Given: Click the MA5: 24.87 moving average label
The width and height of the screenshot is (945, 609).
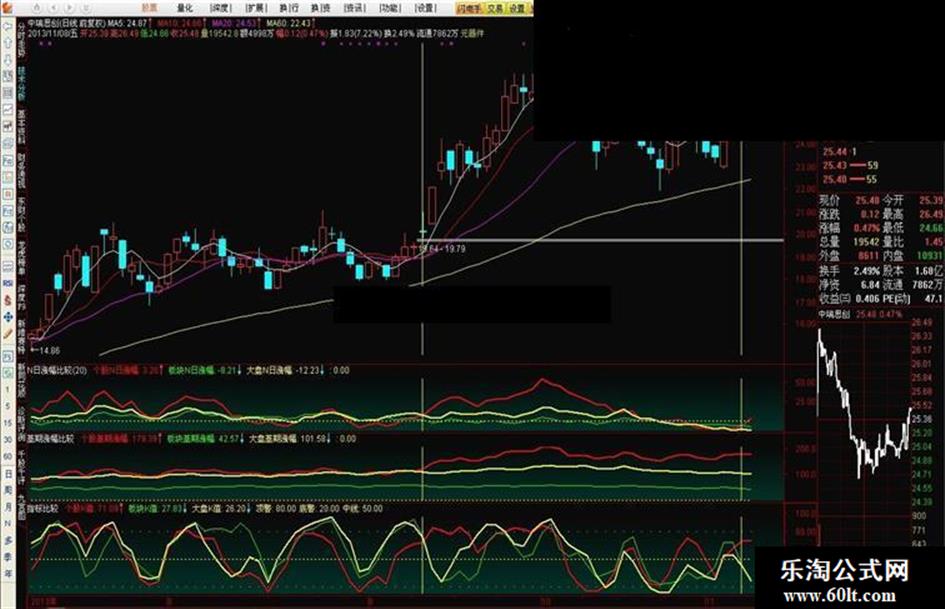Looking at the screenshot, I should (x=126, y=24).
